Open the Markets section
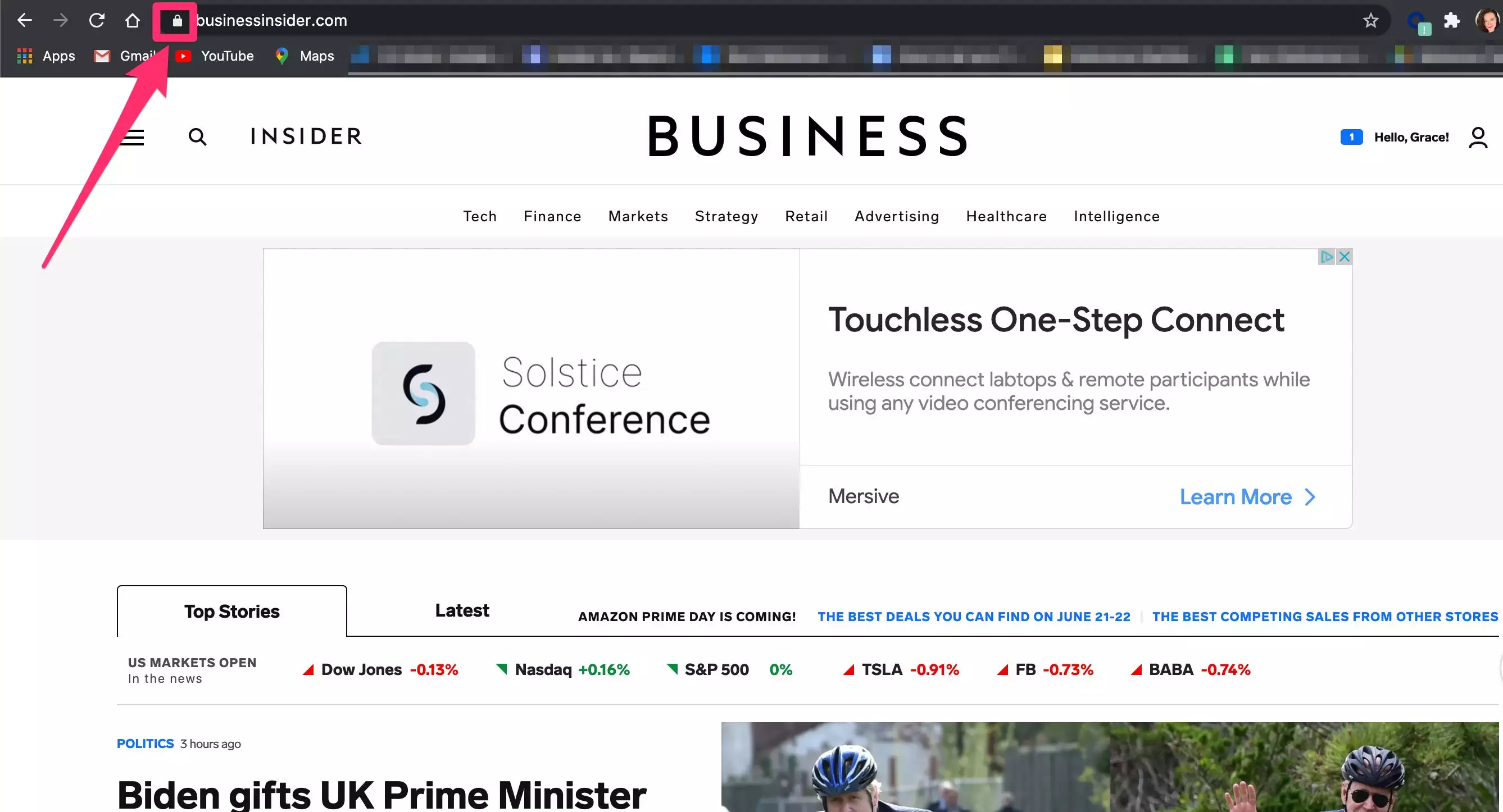The width and height of the screenshot is (1503, 812). coord(638,216)
